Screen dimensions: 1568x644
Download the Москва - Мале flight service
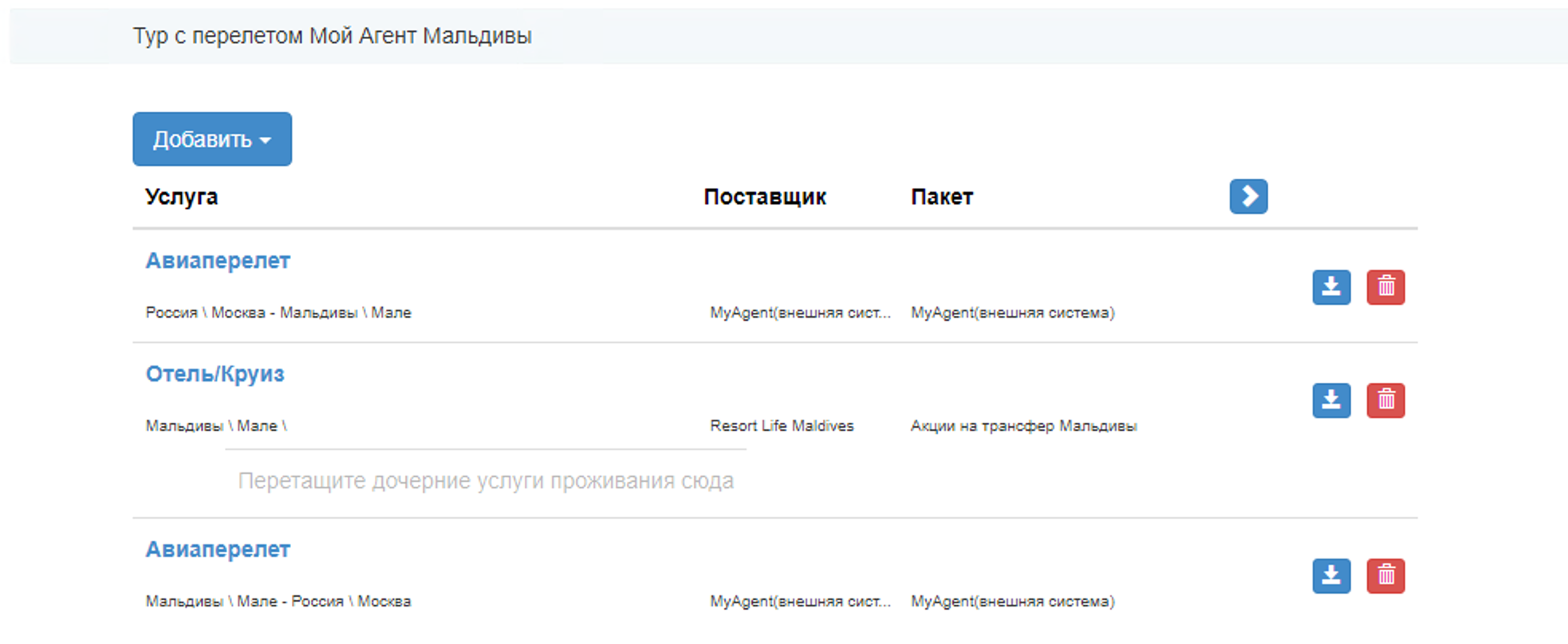pos(1331,287)
